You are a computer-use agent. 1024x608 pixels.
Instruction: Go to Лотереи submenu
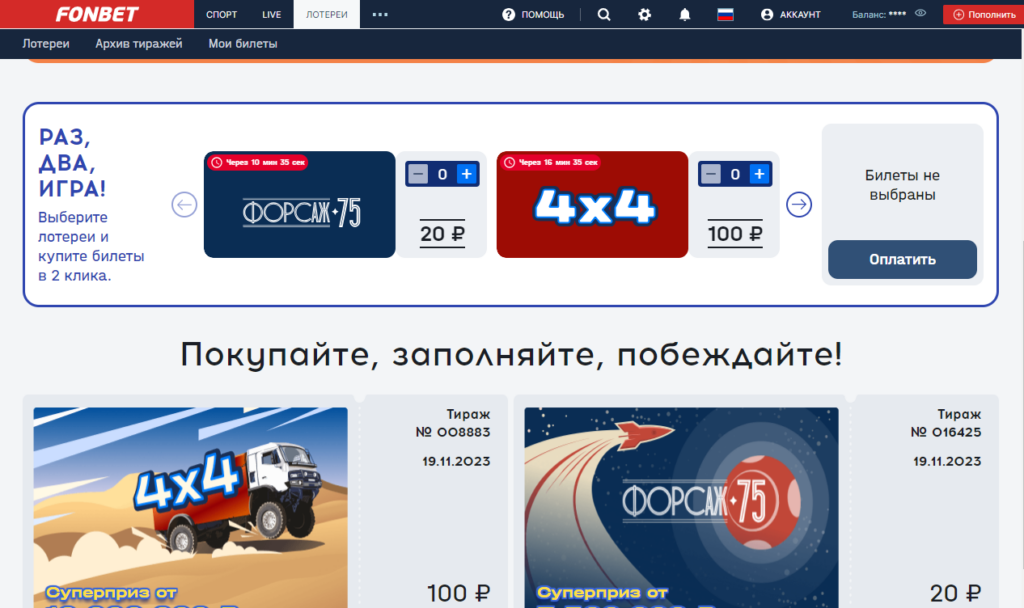[x=46, y=44]
